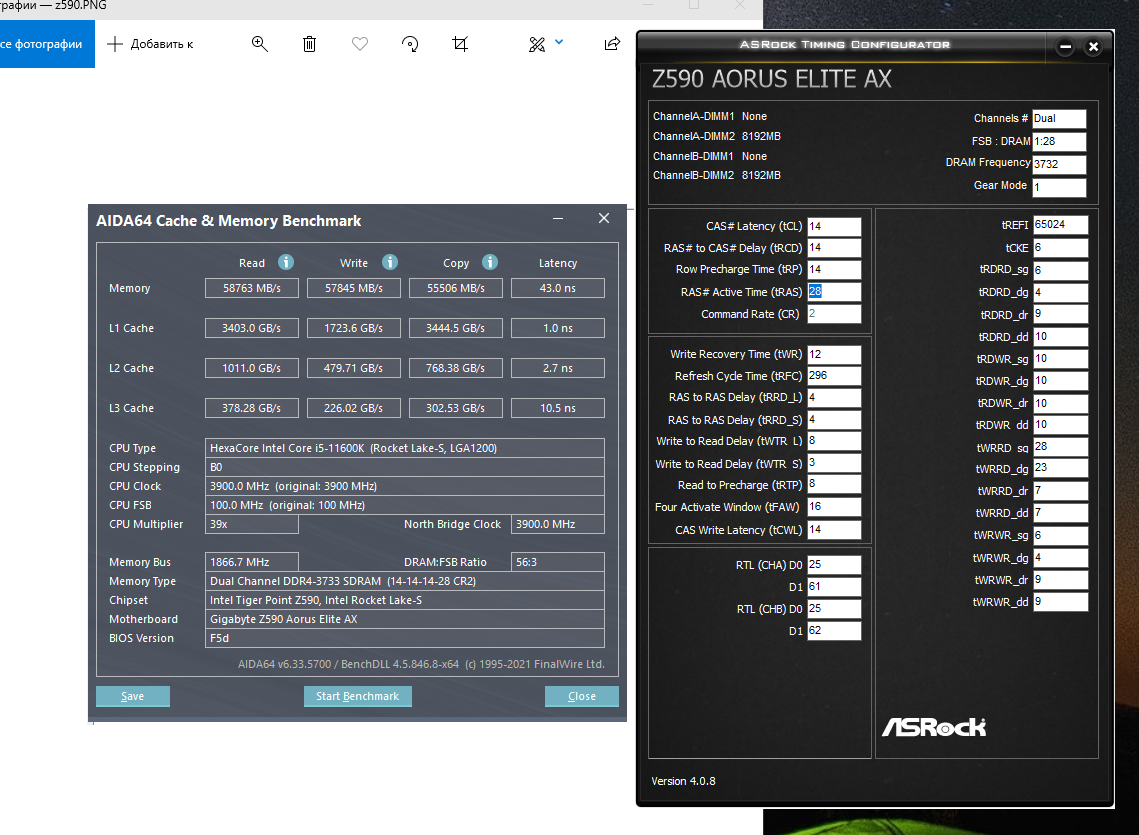Image resolution: width=1139 pixels, height=835 pixels.
Task: Open the все фотографии blue button
Action: click(47, 44)
